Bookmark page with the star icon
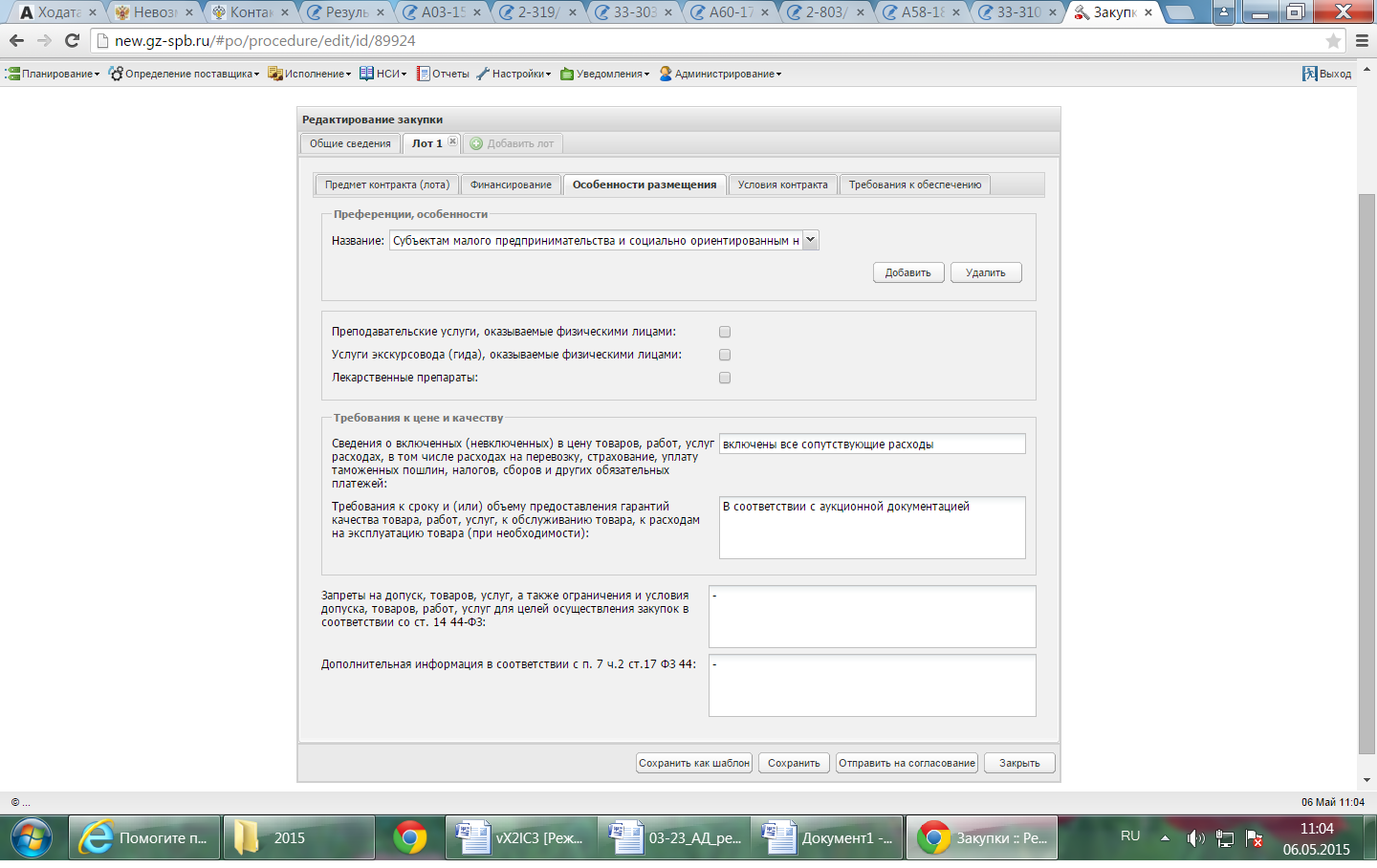 (1333, 41)
